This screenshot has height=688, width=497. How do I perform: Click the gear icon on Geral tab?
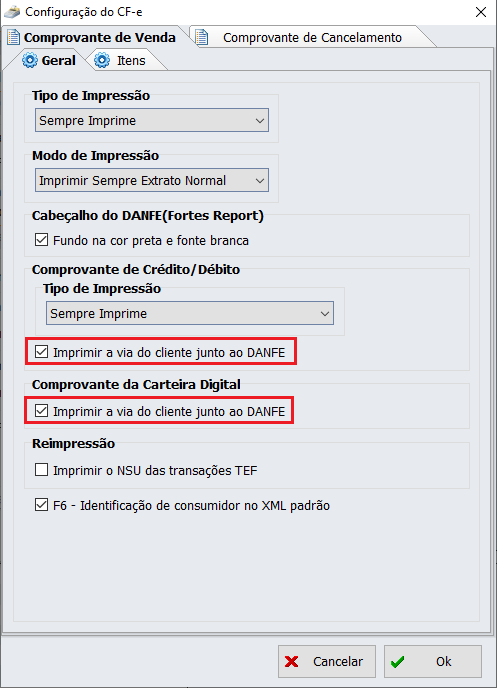[x=30, y=60]
